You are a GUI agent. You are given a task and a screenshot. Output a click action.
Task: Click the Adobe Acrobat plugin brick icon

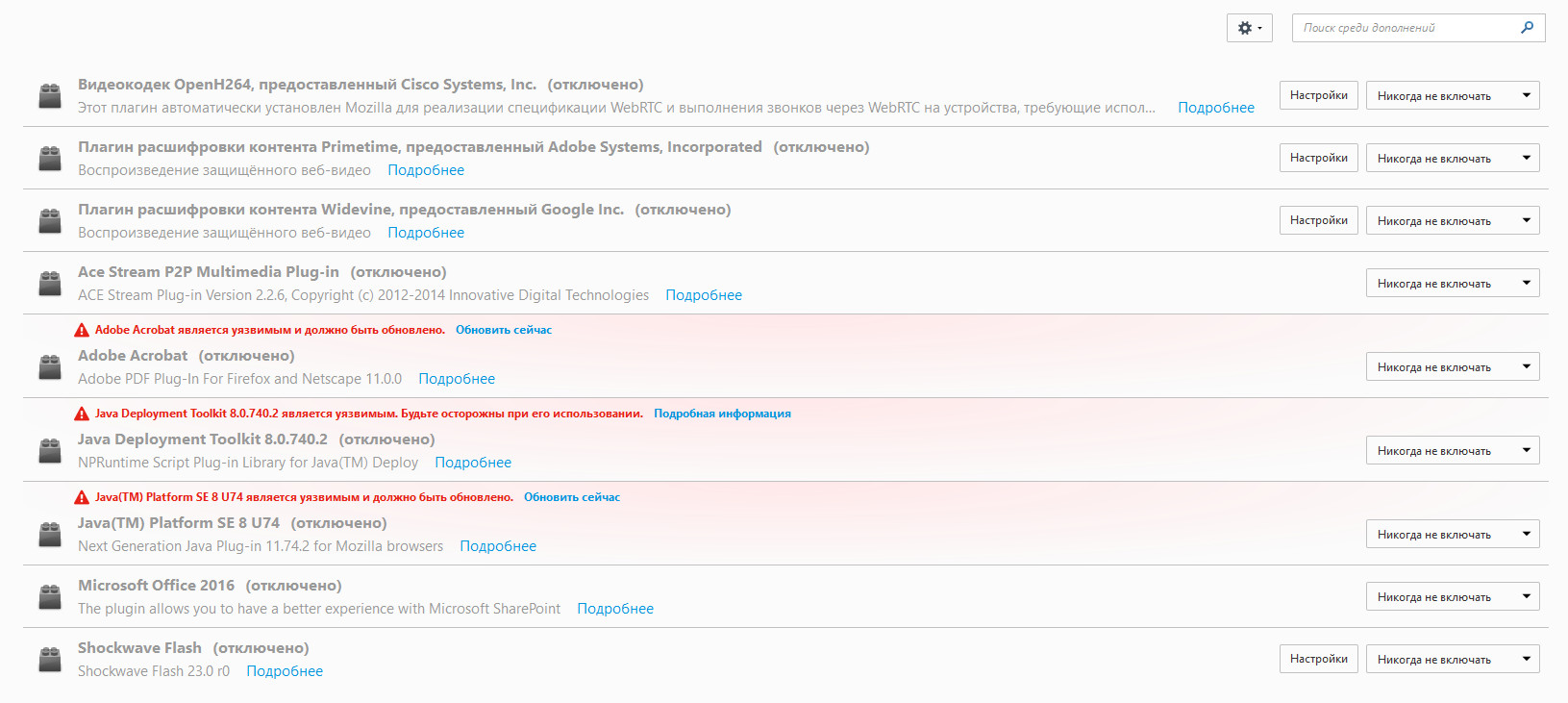point(50,366)
